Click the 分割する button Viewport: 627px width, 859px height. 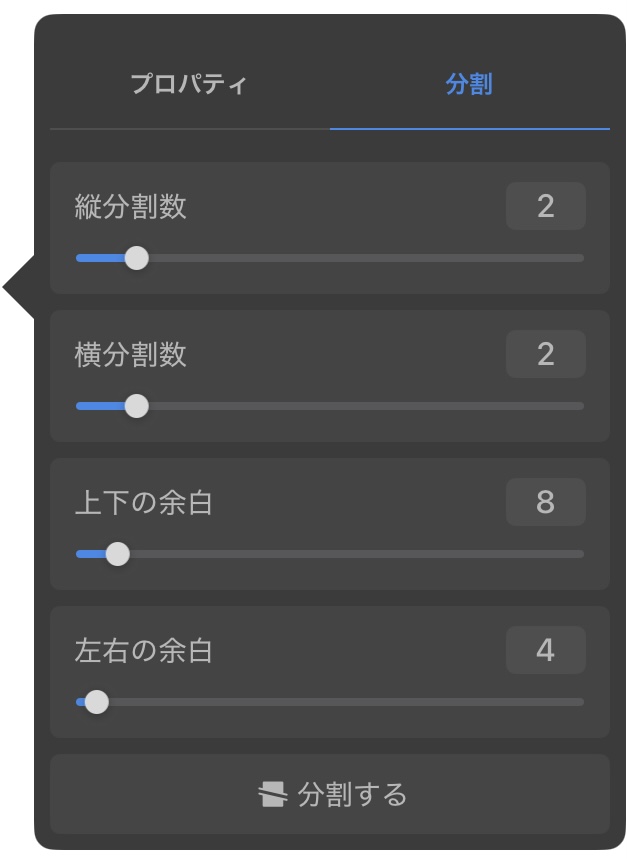point(330,794)
